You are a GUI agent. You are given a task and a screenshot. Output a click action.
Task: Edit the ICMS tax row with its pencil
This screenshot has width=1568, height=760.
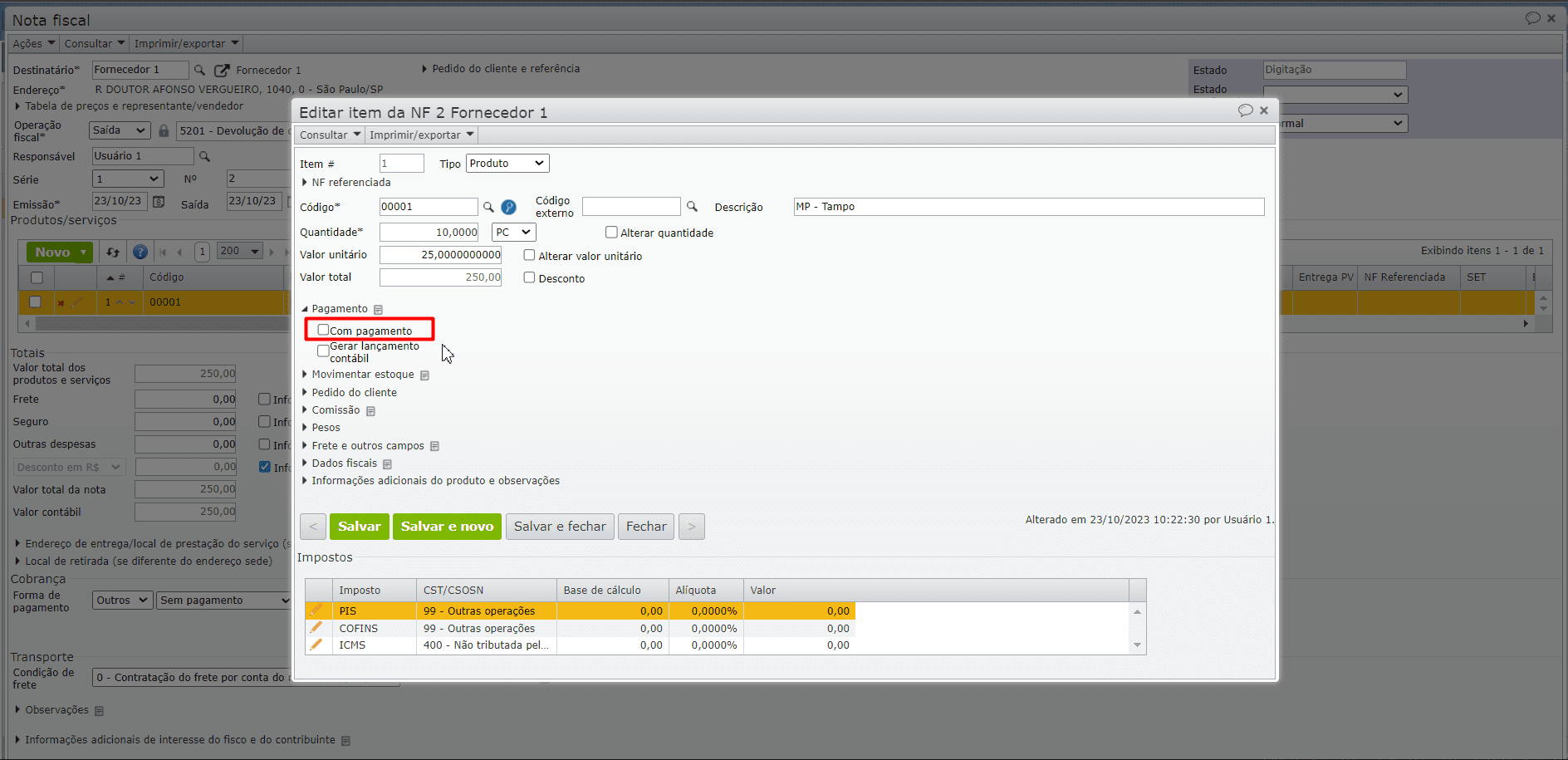pyautogui.click(x=316, y=645)
